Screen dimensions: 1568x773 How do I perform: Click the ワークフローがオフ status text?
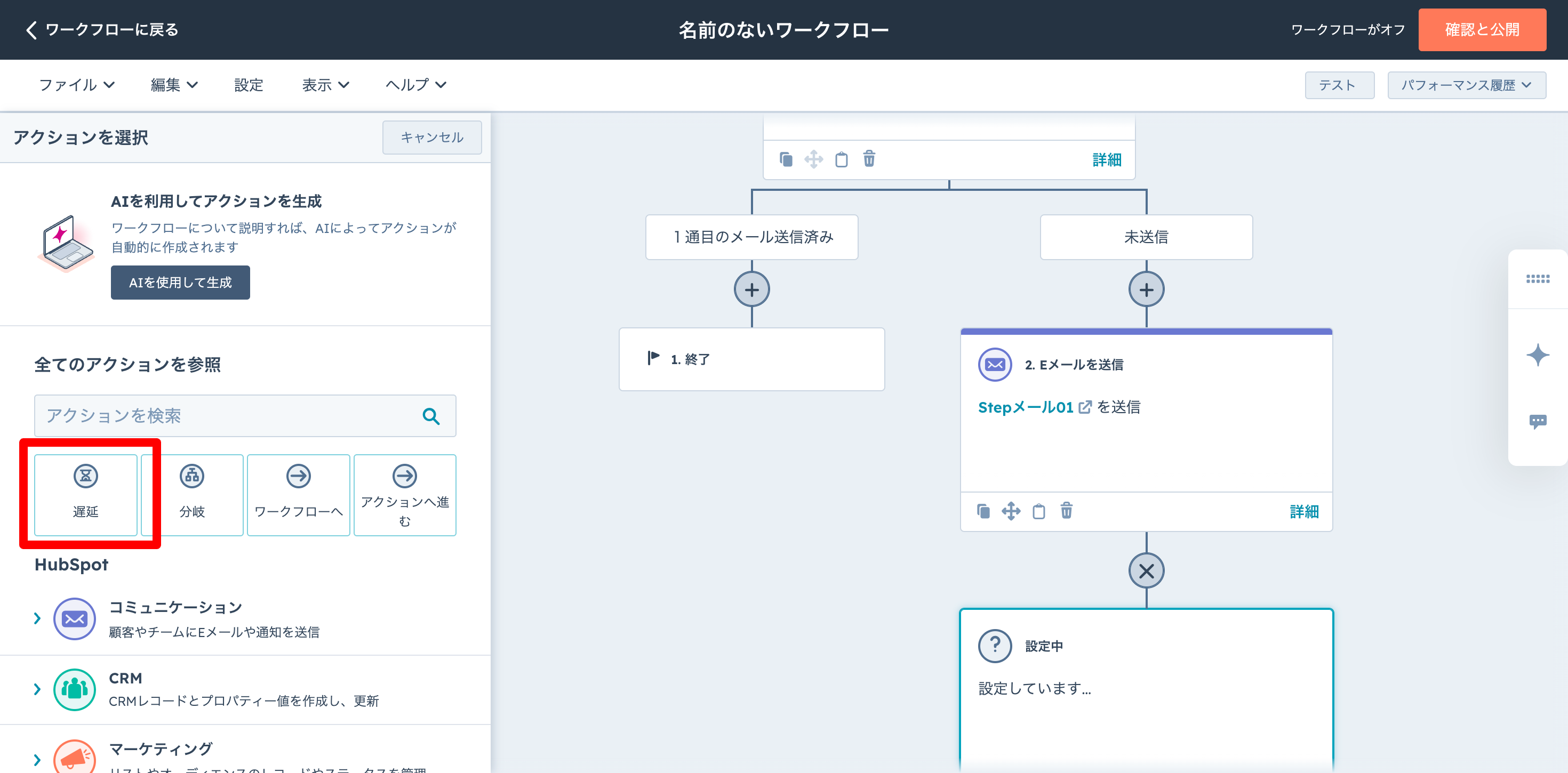[1348, 30]
